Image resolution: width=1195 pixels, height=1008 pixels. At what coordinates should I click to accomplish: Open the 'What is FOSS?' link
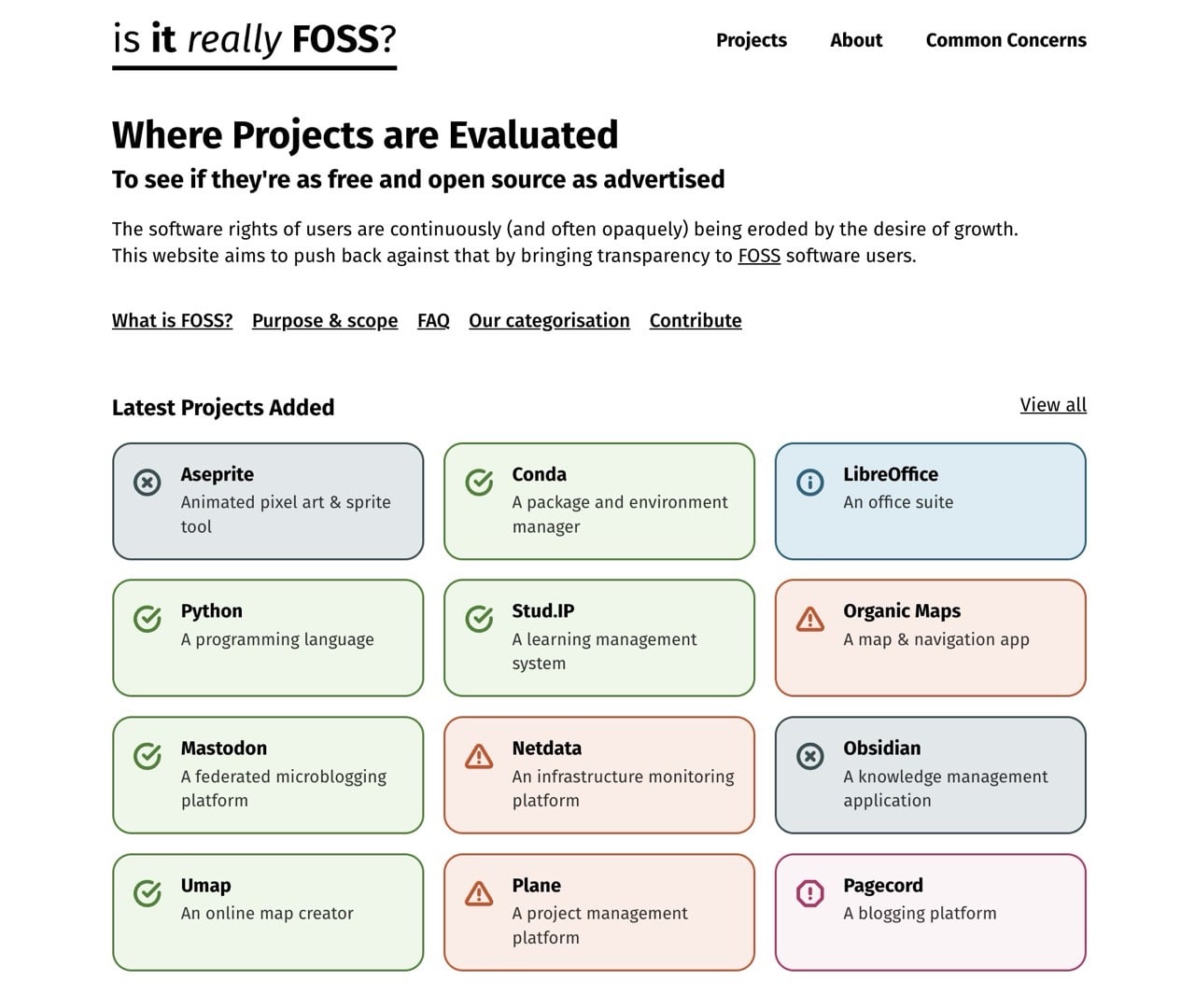click(172, 320)
